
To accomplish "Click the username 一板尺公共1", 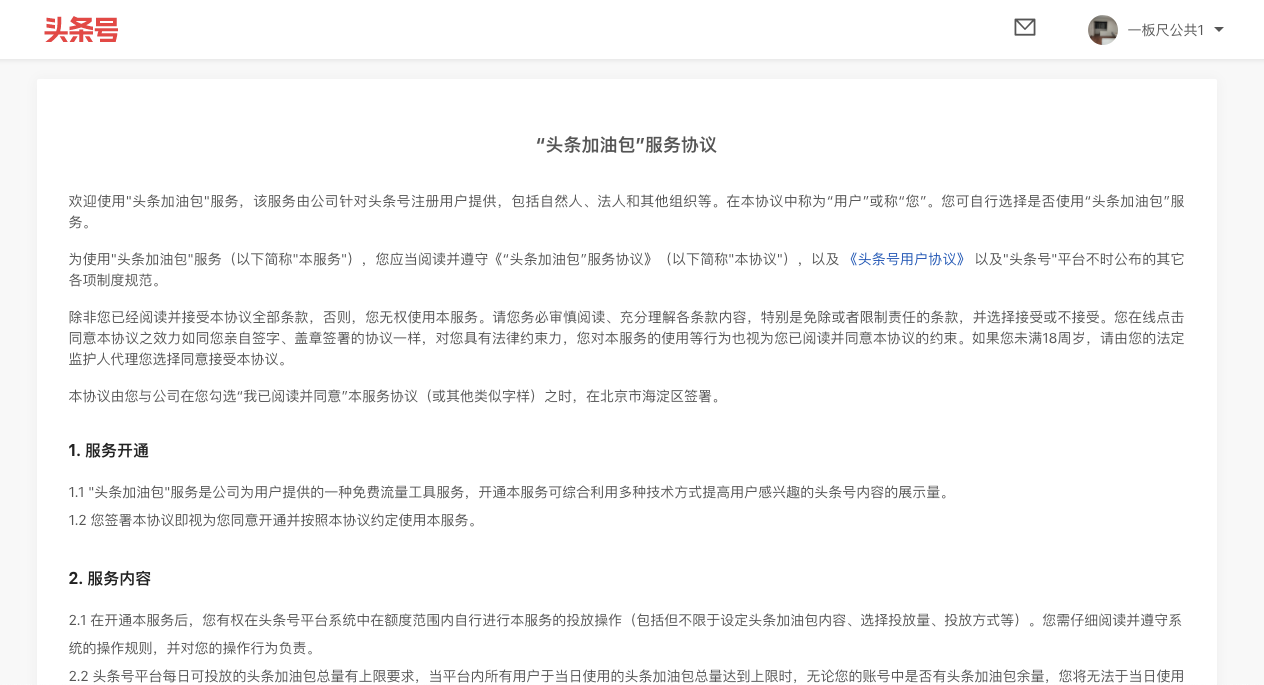I will (x=1166, y=30).
